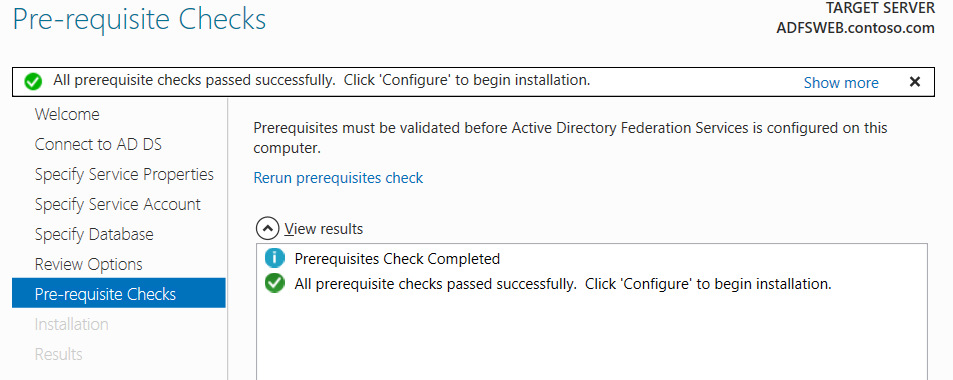
Task: Go to the Welcome step
Action: point(67,114)
